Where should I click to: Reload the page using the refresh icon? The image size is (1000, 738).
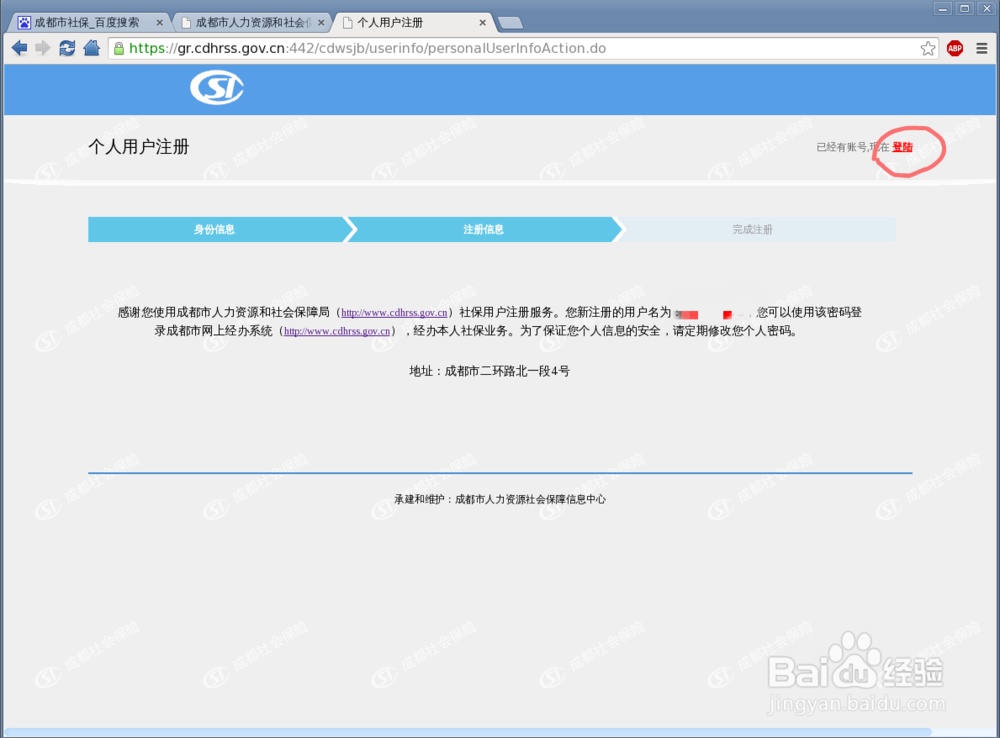(67, 47)
